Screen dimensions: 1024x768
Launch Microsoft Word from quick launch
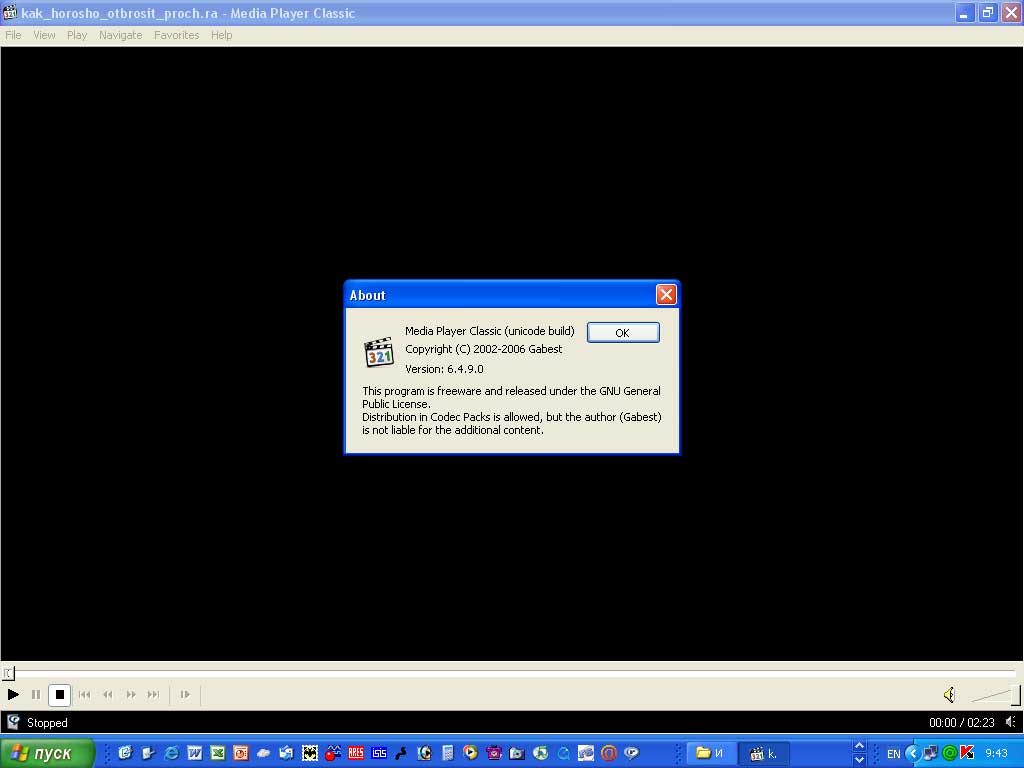tap(195, 753)
